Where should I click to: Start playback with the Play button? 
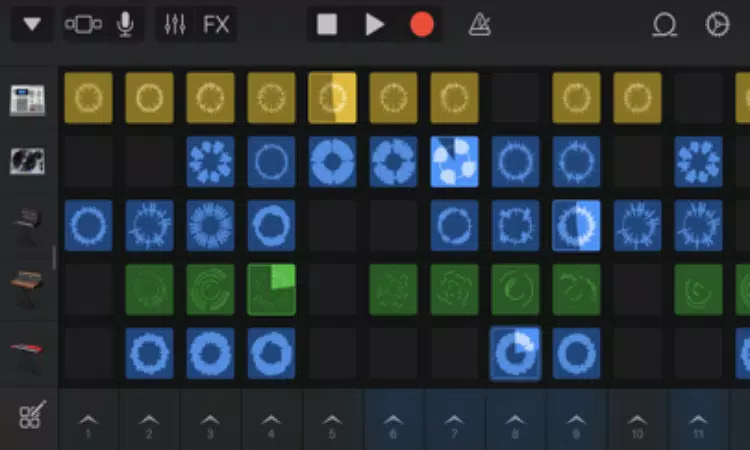(x=375, y=24)
